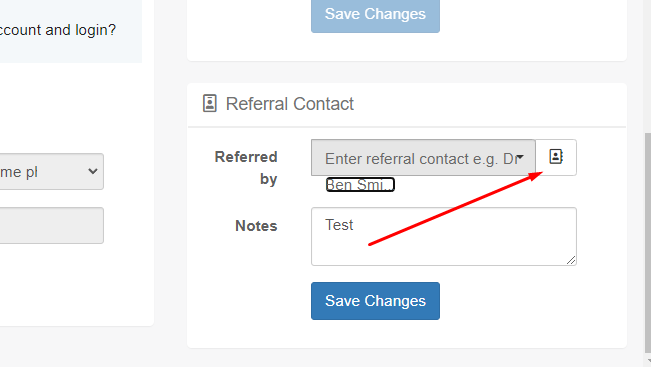Image resolution: width=651 pixels, height=367 pixels.
Task: Click the scrollbar track above the thumb
Action: click(x=648, y=66)
